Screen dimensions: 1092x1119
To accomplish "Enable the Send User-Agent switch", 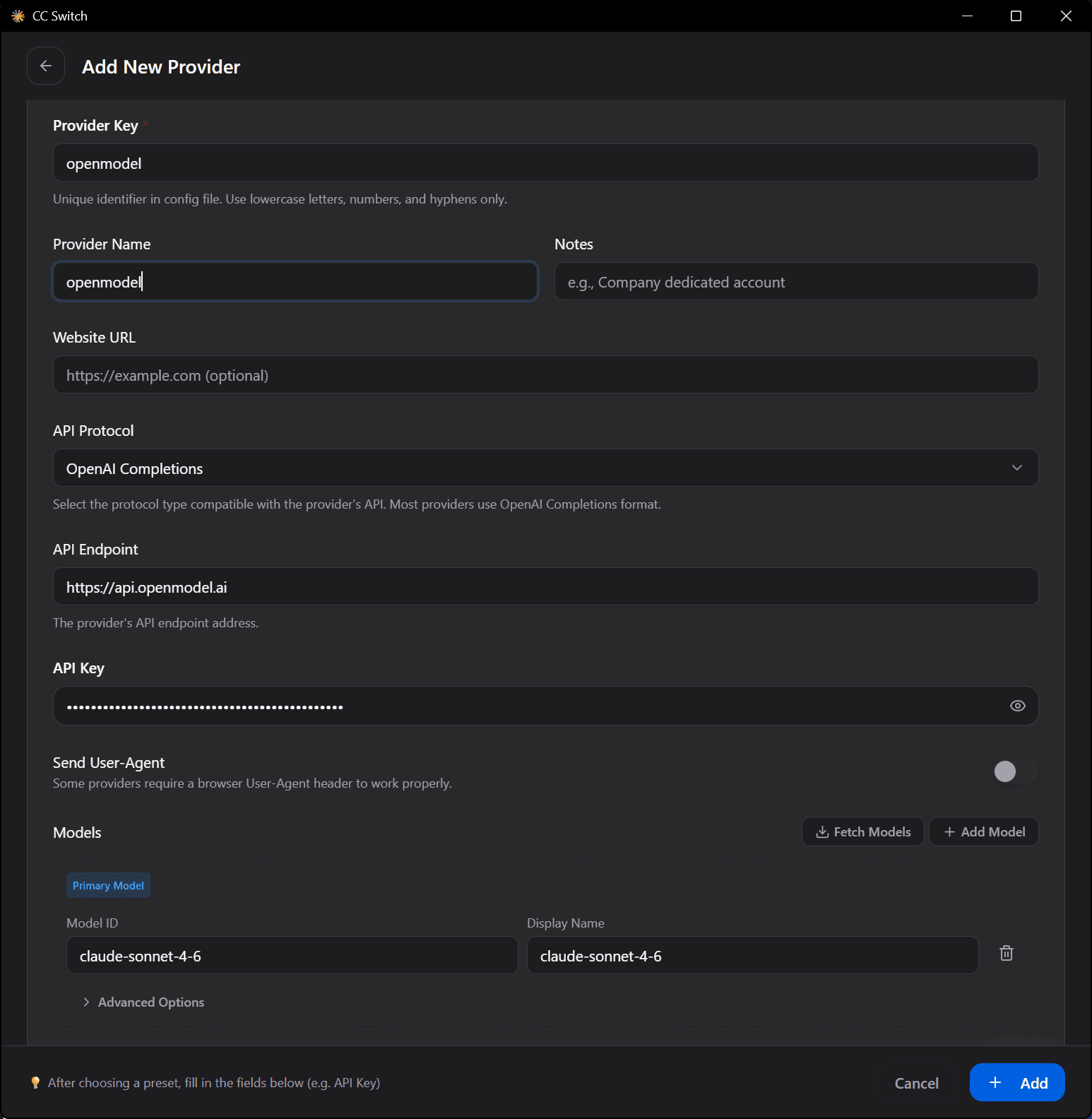I will (x=1015, y=771).
